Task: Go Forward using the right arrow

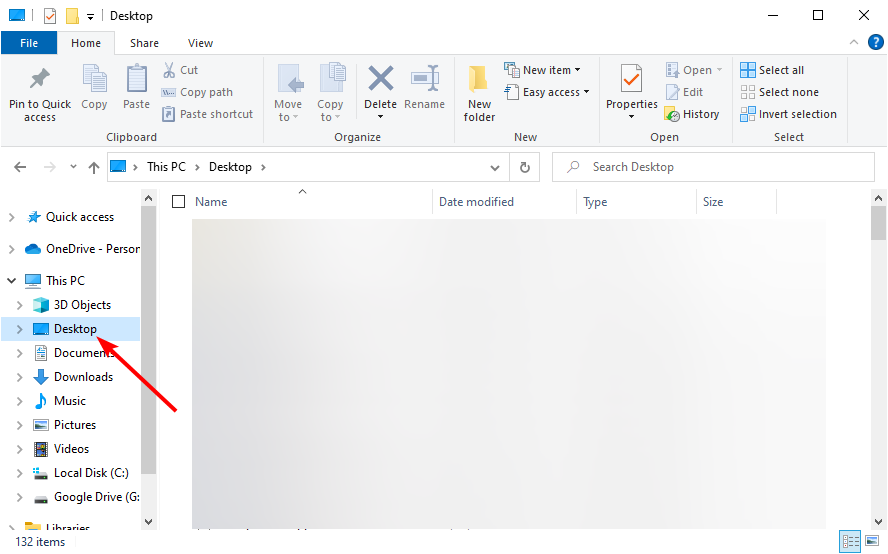Action: tap(50, 167)
